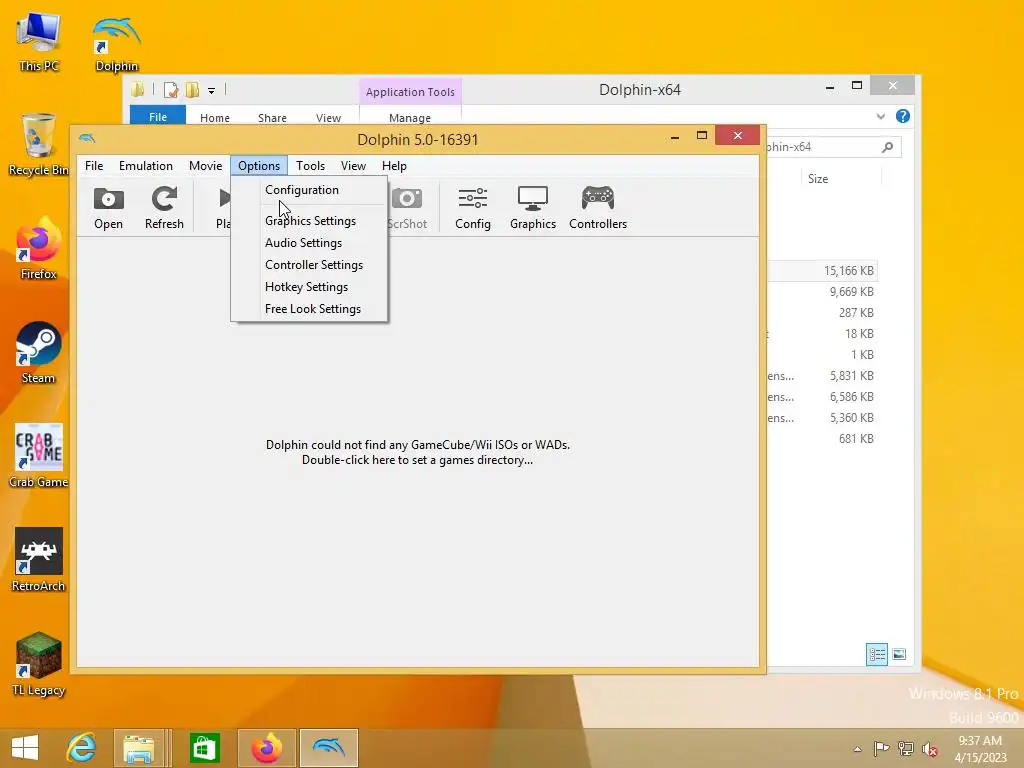Click the Windows Start button
The image size is (1024, 768).
(25, 748)
